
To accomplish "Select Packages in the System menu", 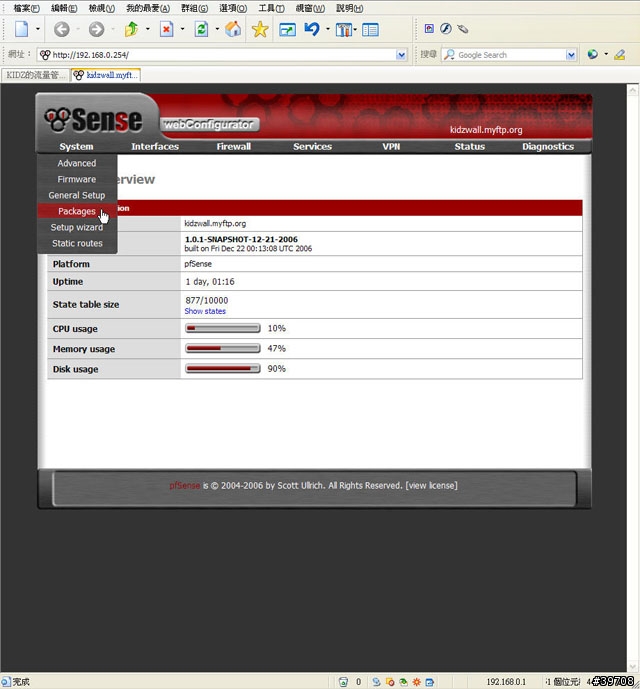I will 77,211.
